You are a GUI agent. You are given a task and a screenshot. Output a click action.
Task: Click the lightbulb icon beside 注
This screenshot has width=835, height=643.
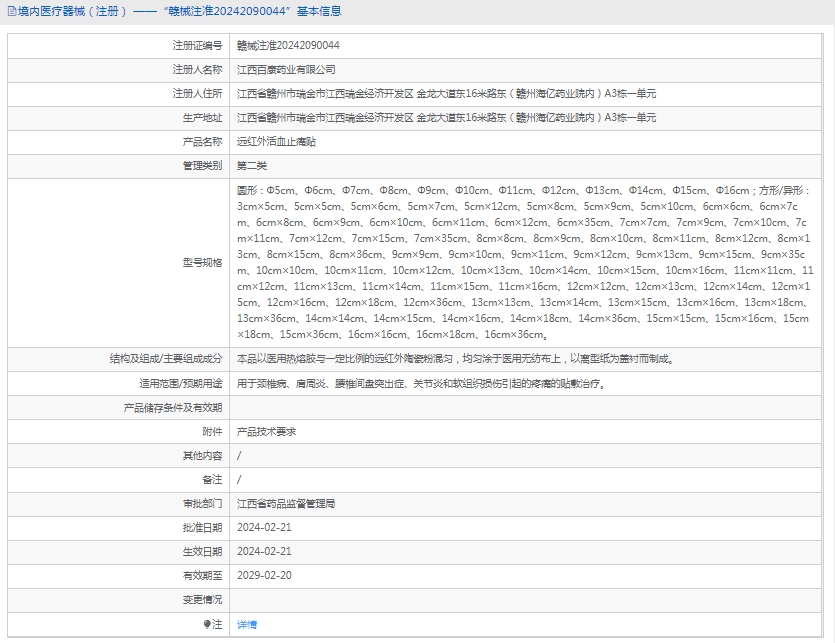[x=208, y=624]
